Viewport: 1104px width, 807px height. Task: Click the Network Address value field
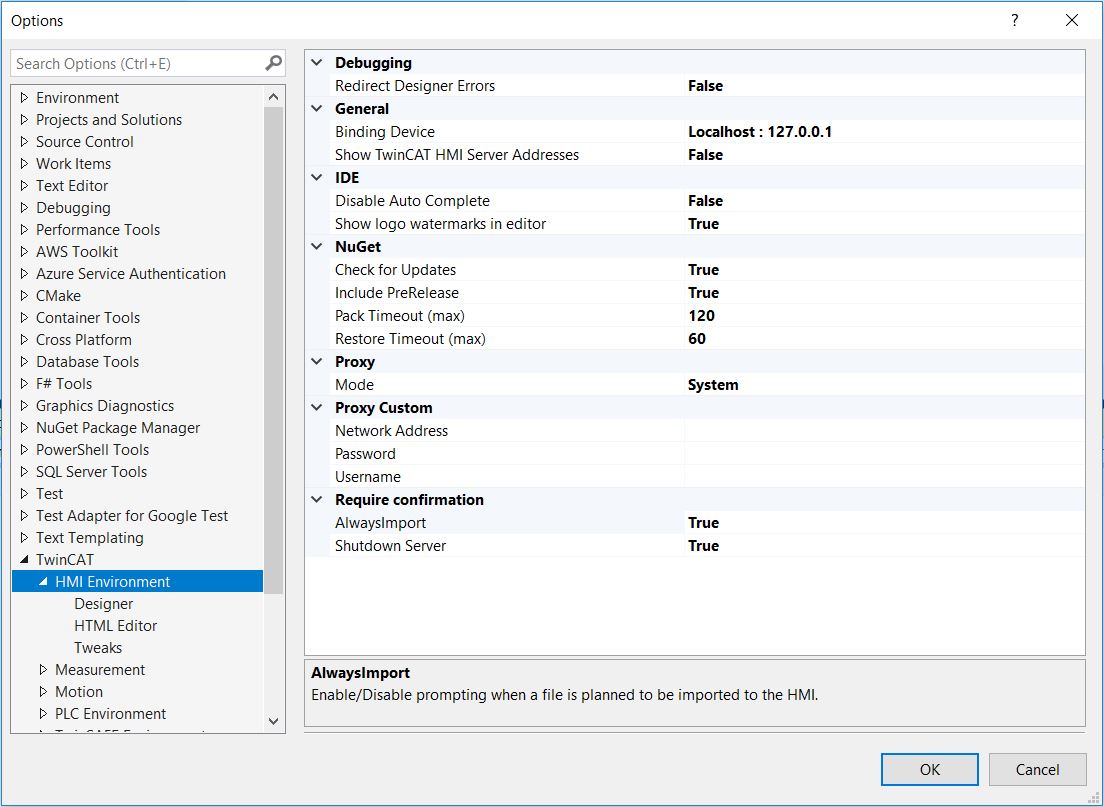tap(884, 431)
